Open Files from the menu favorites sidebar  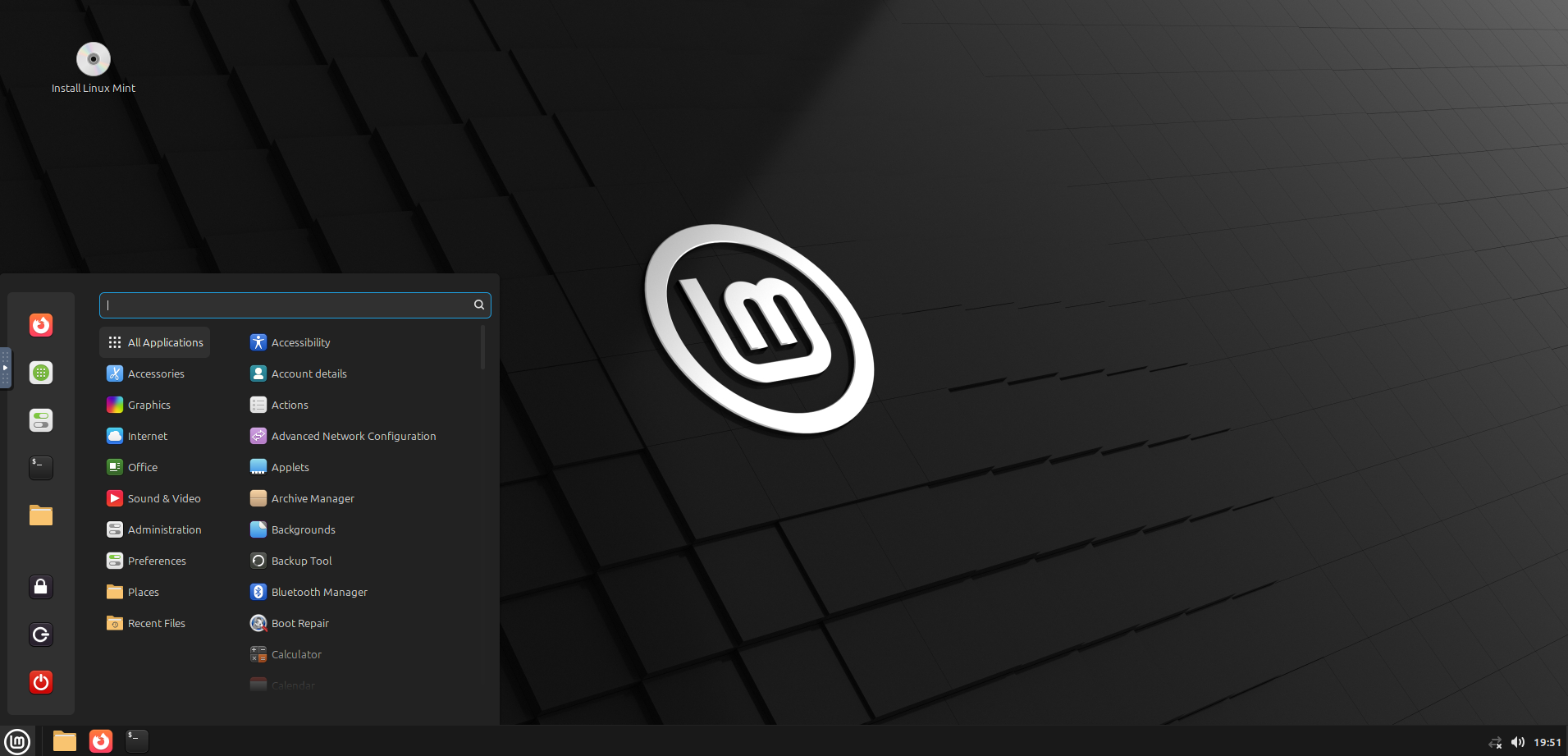(x=41, y=515)
